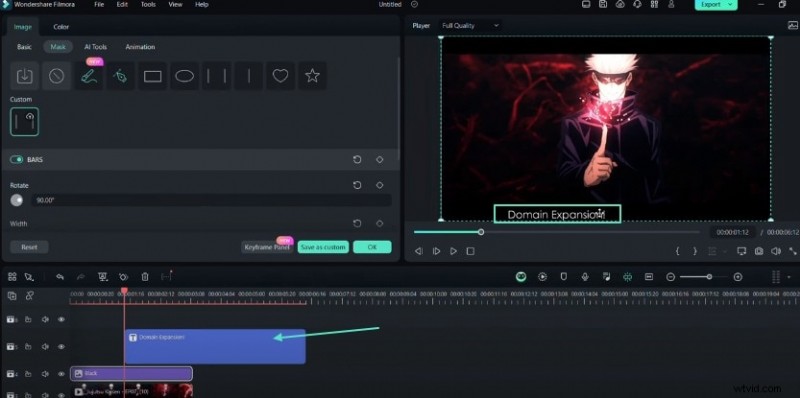Adjust the player volume icon
The image size is (800, 398).
click(x=776, y=251)
